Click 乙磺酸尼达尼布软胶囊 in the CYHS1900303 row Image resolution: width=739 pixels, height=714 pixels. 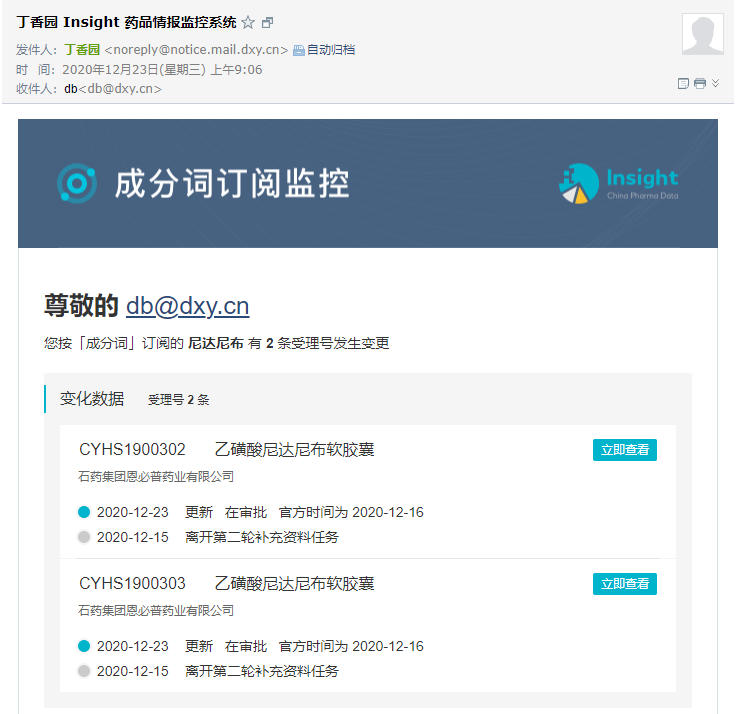[x=294, y=583]
